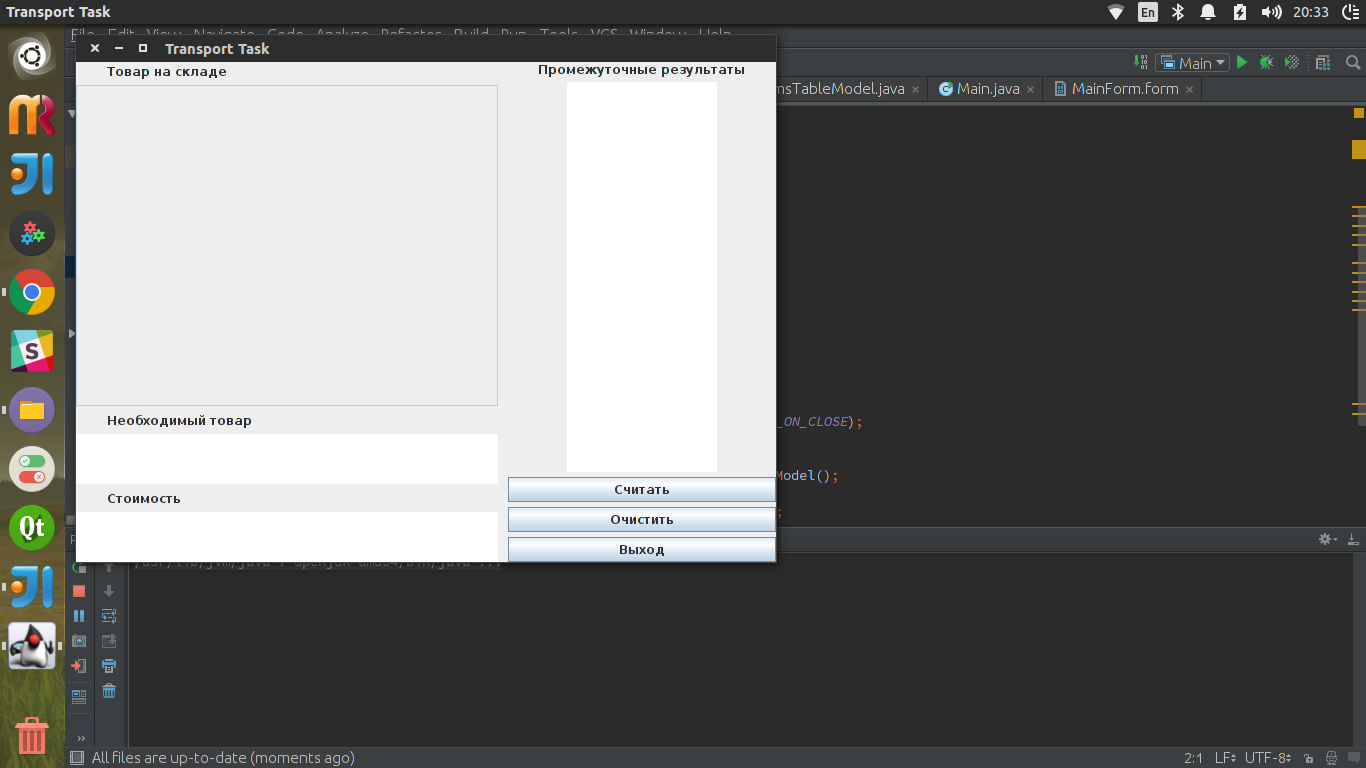Open the session power menu
1366x768 pixels.
[1349, 12]
